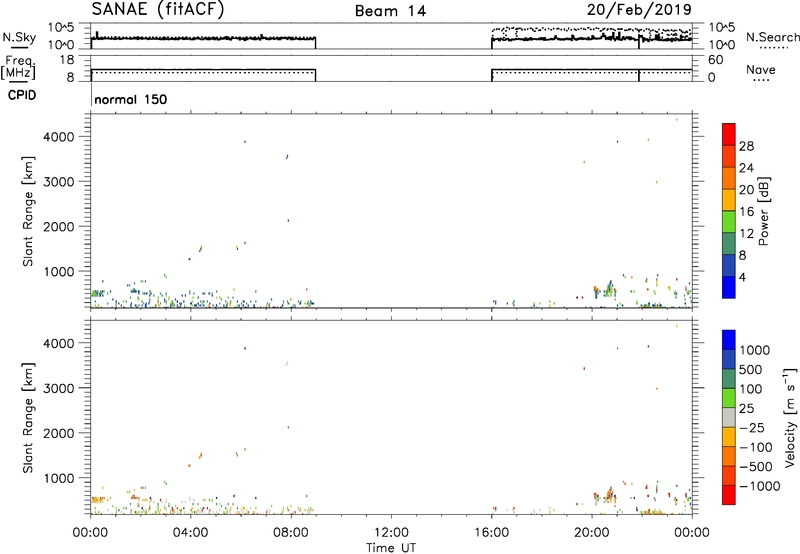Click the "Beam 14" header text

390,11
